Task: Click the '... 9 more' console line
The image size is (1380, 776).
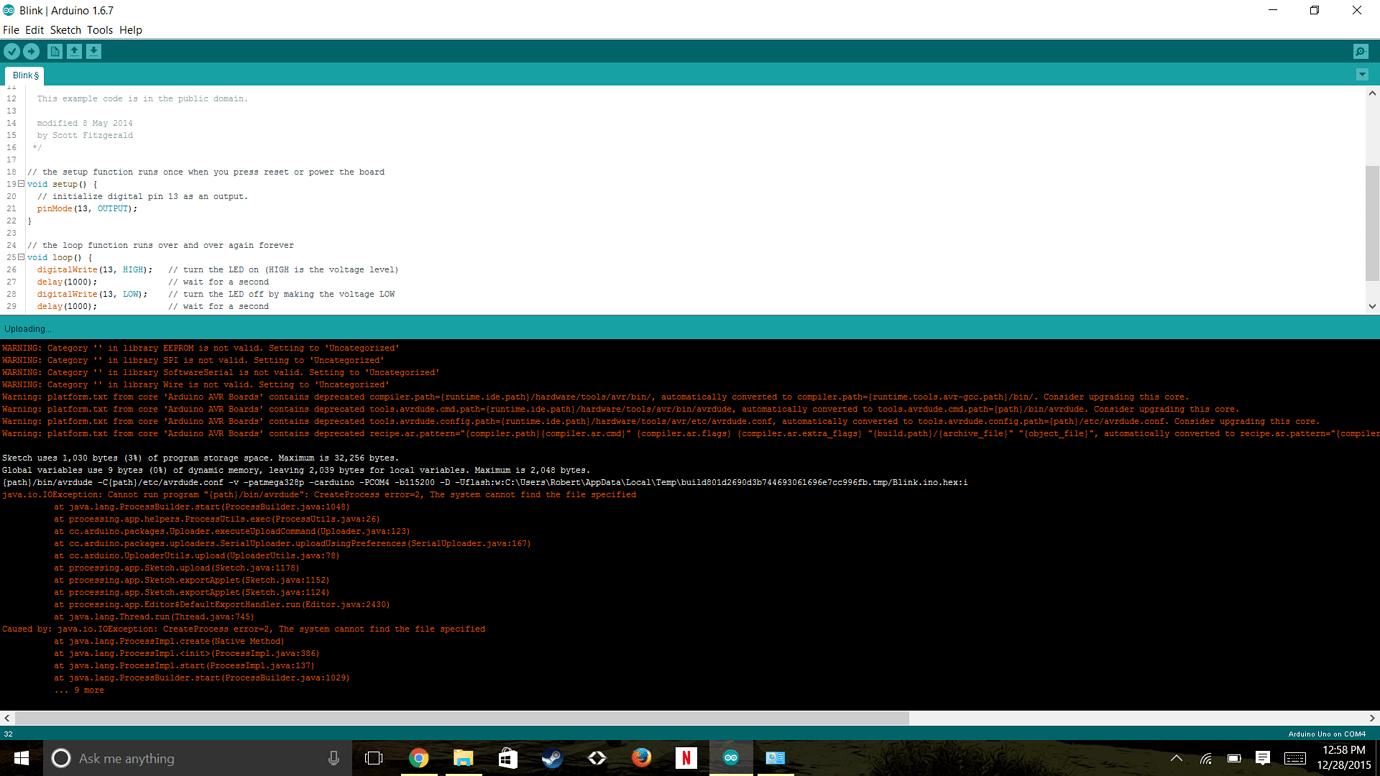Action: tap(79, 690)
